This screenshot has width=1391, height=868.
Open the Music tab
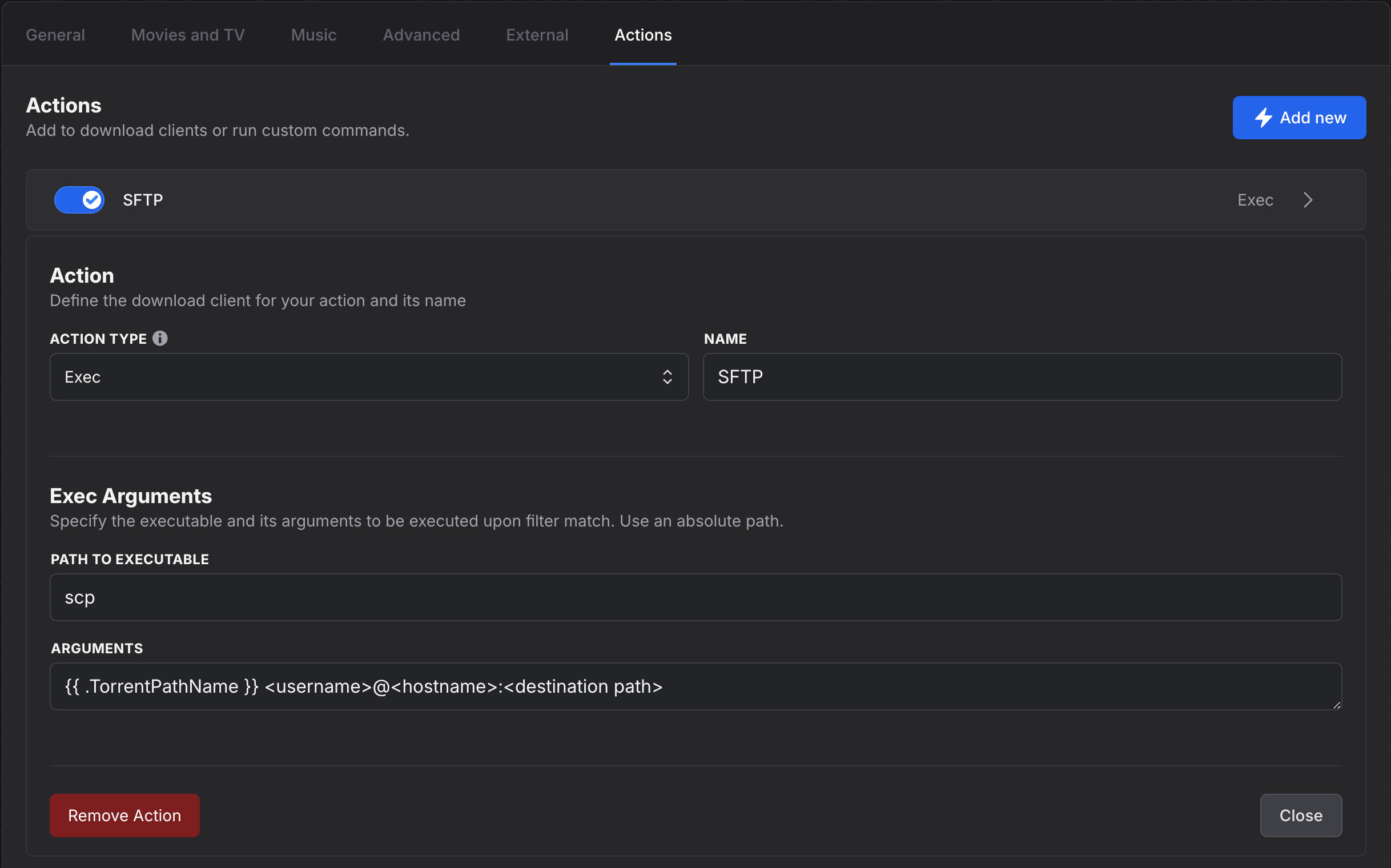tap(313, 35)
